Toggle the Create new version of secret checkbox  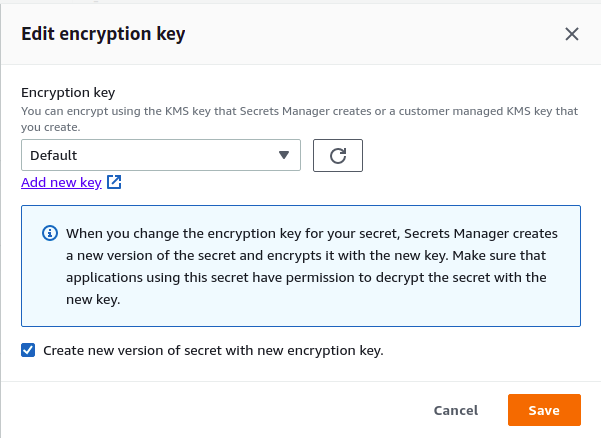28,351
